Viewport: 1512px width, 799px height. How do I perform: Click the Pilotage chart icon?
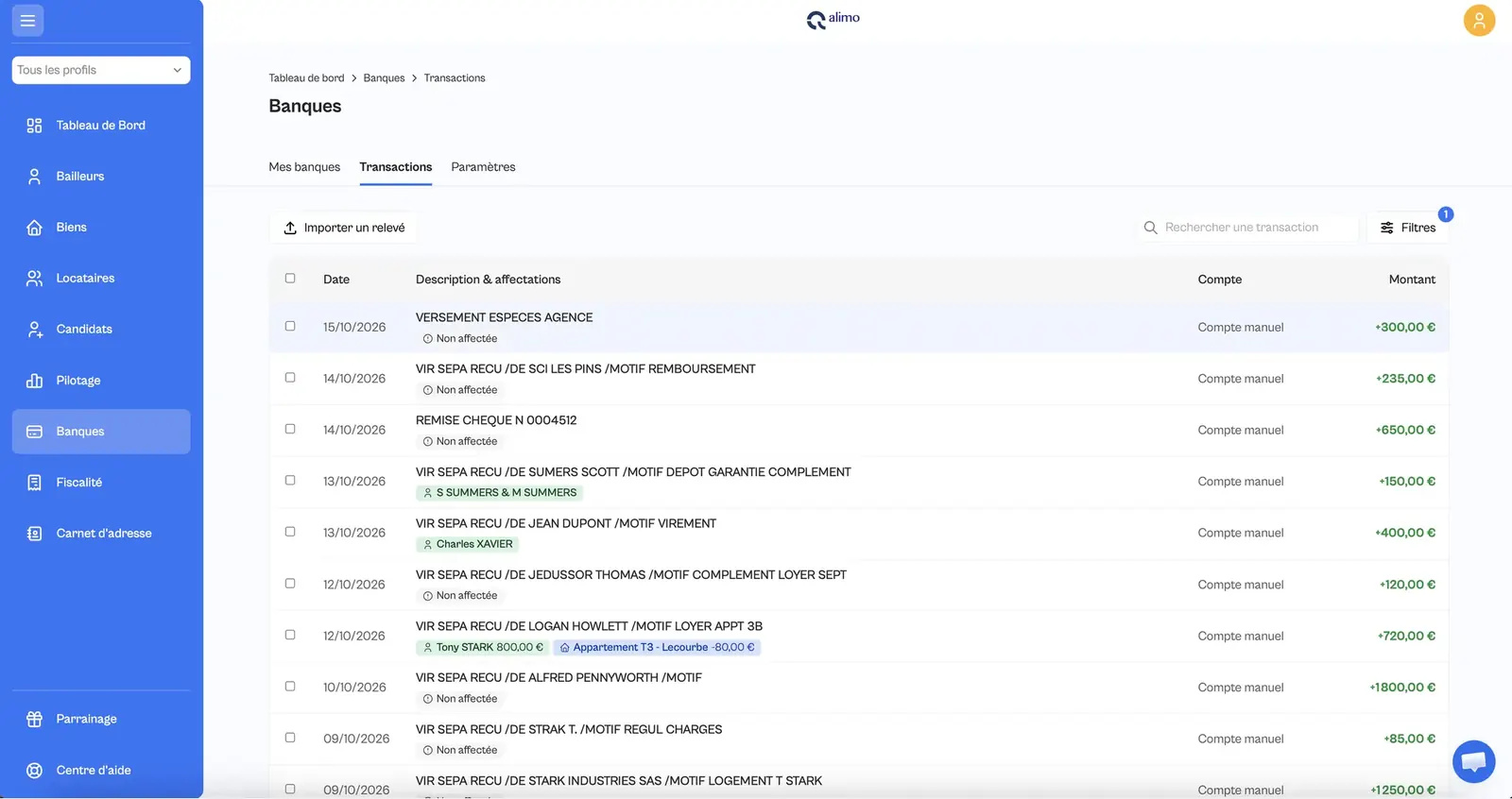coord(34,381)
